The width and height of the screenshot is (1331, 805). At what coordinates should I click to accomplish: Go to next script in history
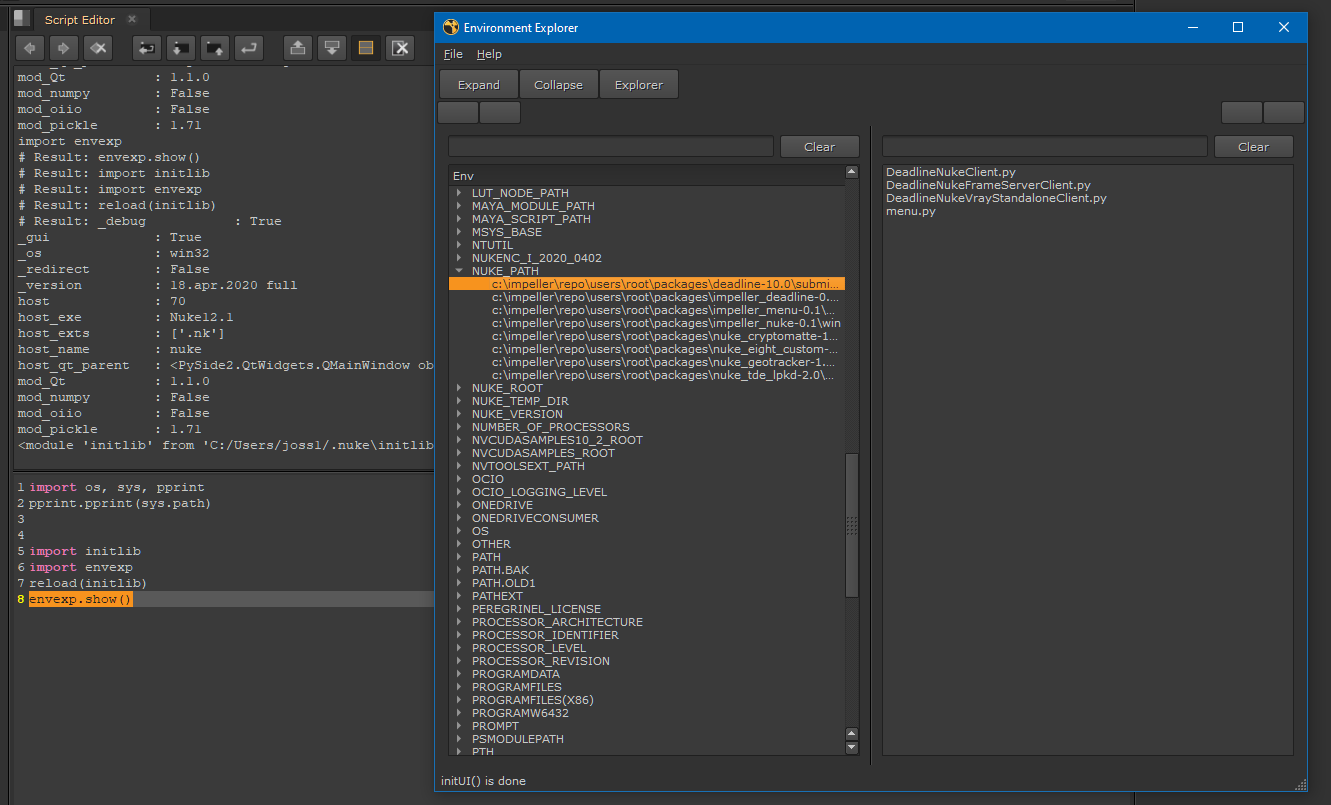(x=64, y=47)
